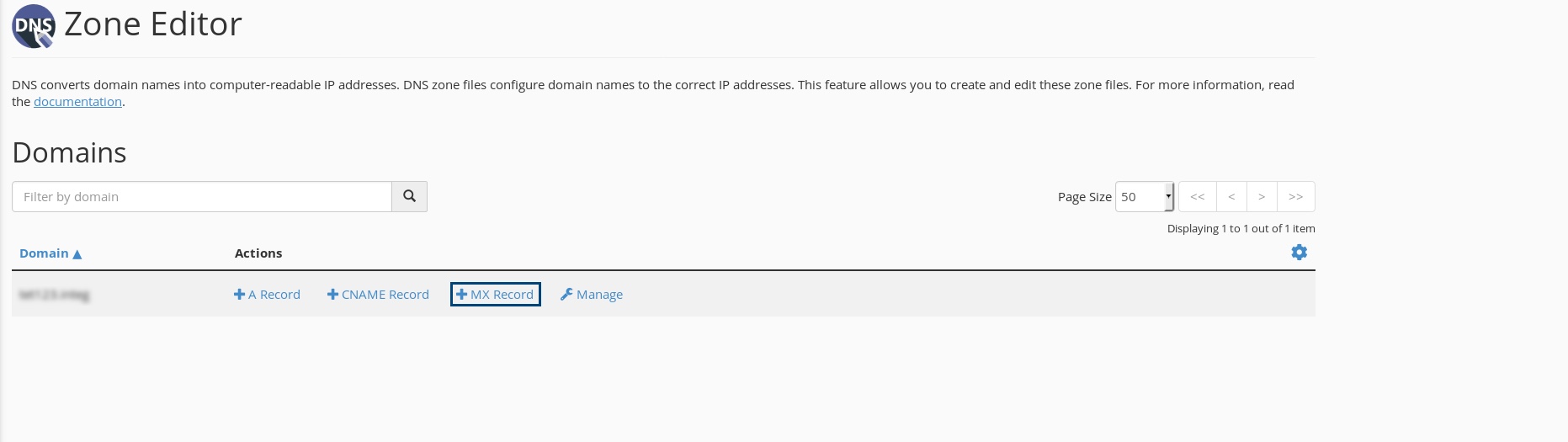
Task: Add a CNAME Record
Action: 378,295
